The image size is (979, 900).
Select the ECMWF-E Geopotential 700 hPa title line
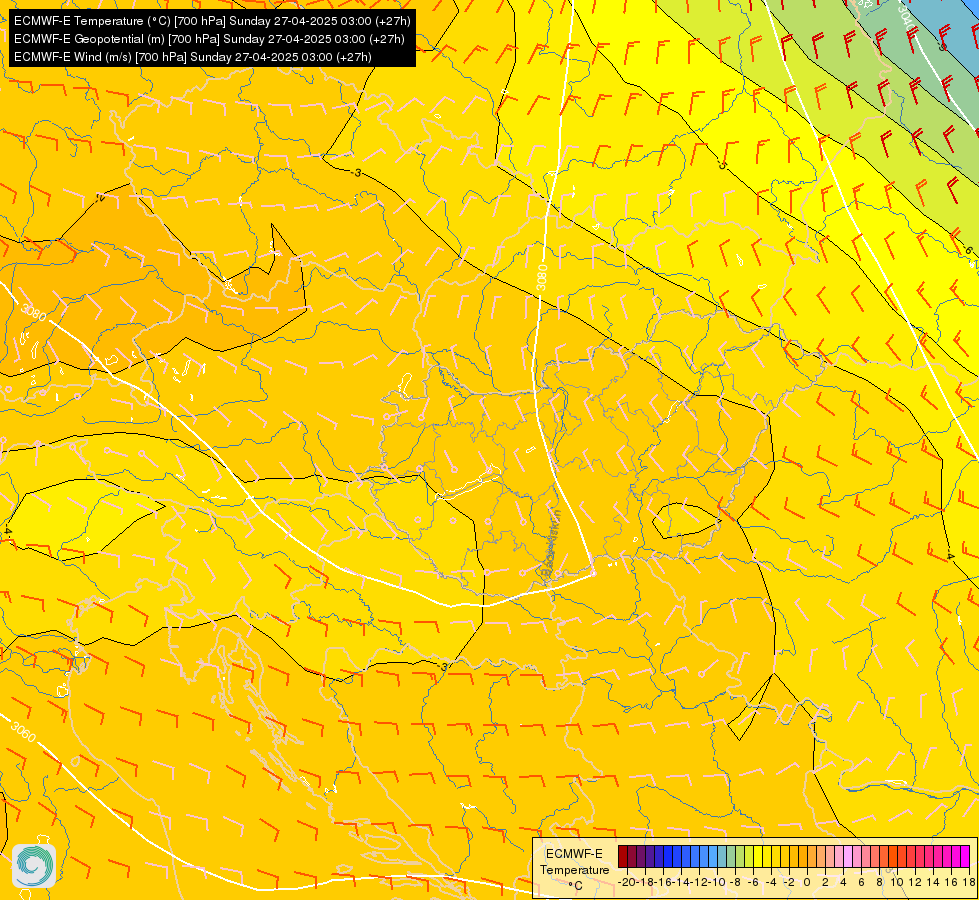[x=209, y=39]
